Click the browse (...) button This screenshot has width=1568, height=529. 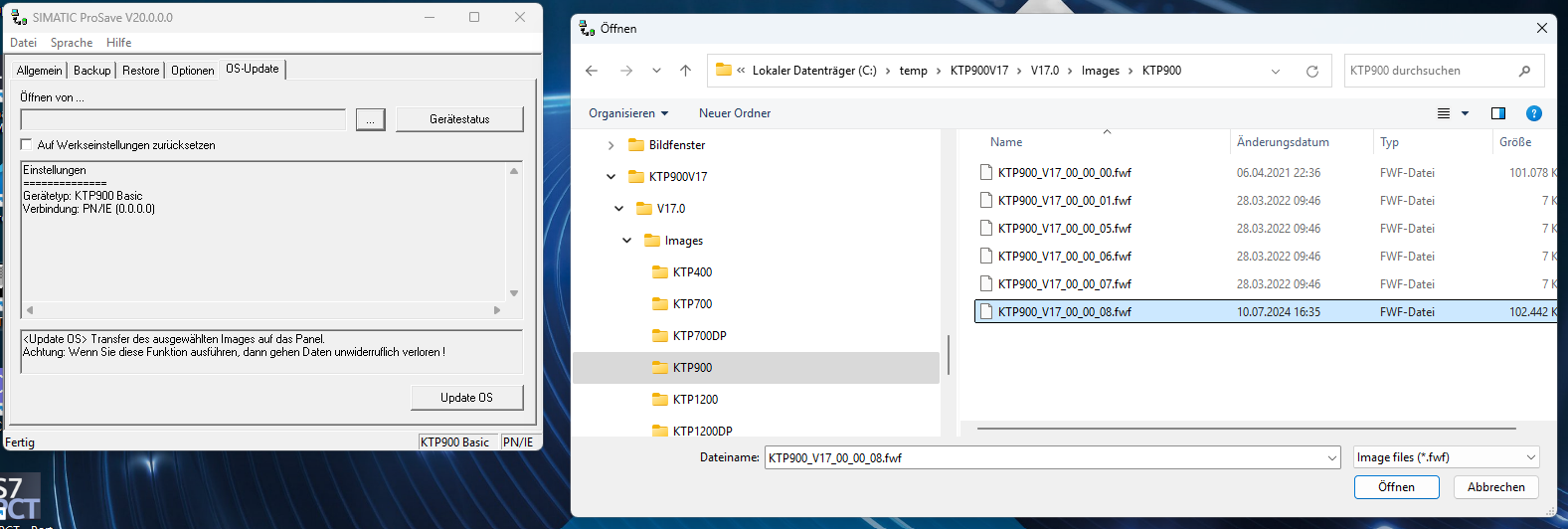click(x=370, y=119)
